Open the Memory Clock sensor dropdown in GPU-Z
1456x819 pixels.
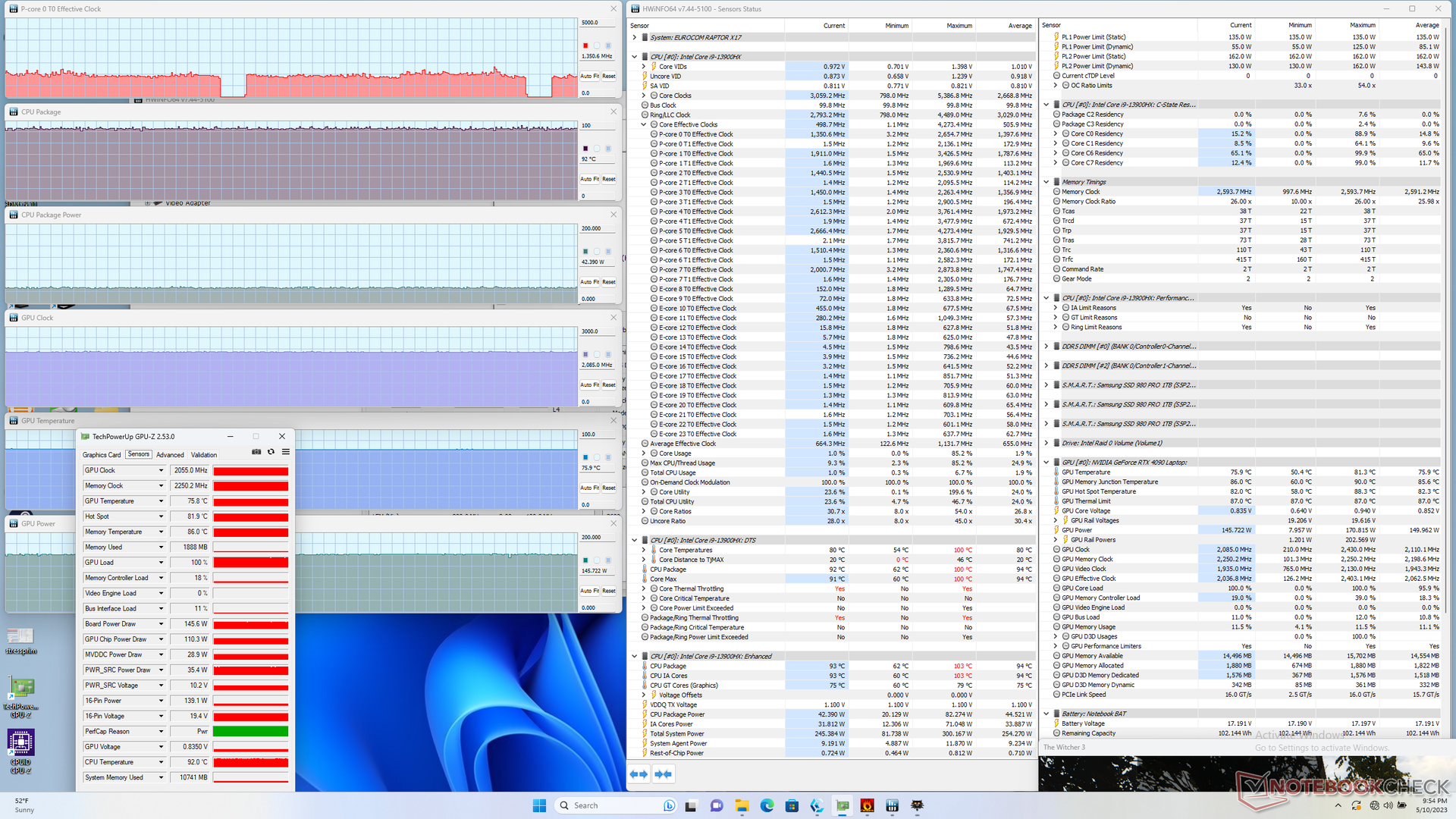(x=161, y=485)
